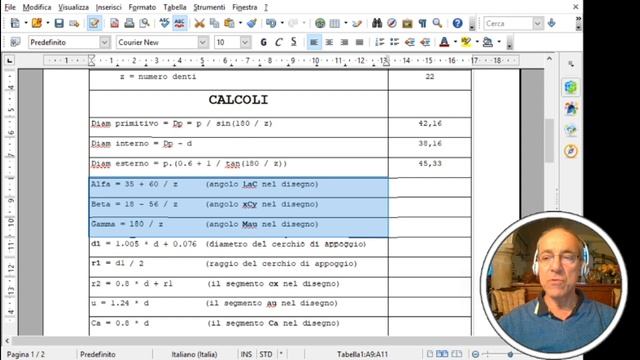Open the Gallery icon

click(407, 23)
